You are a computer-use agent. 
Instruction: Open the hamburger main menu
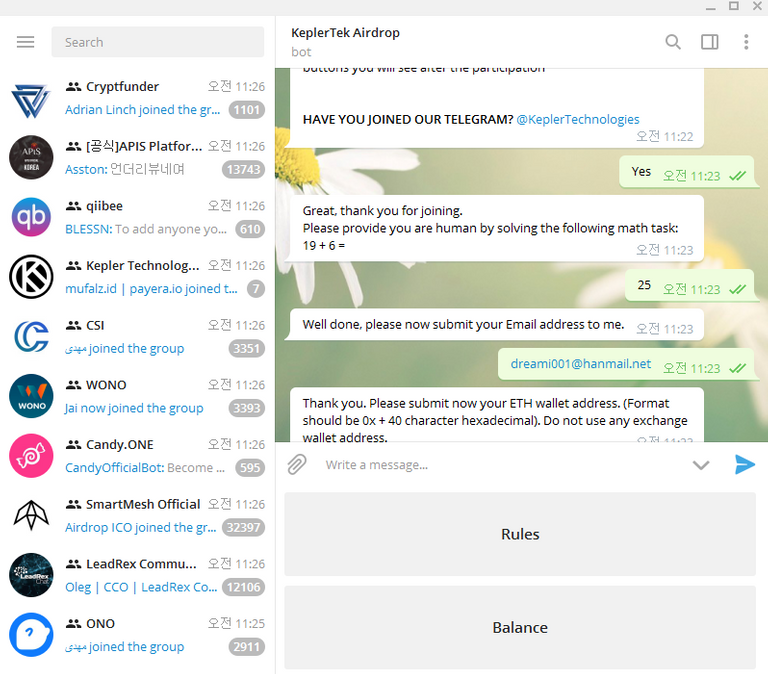(25, 42)
